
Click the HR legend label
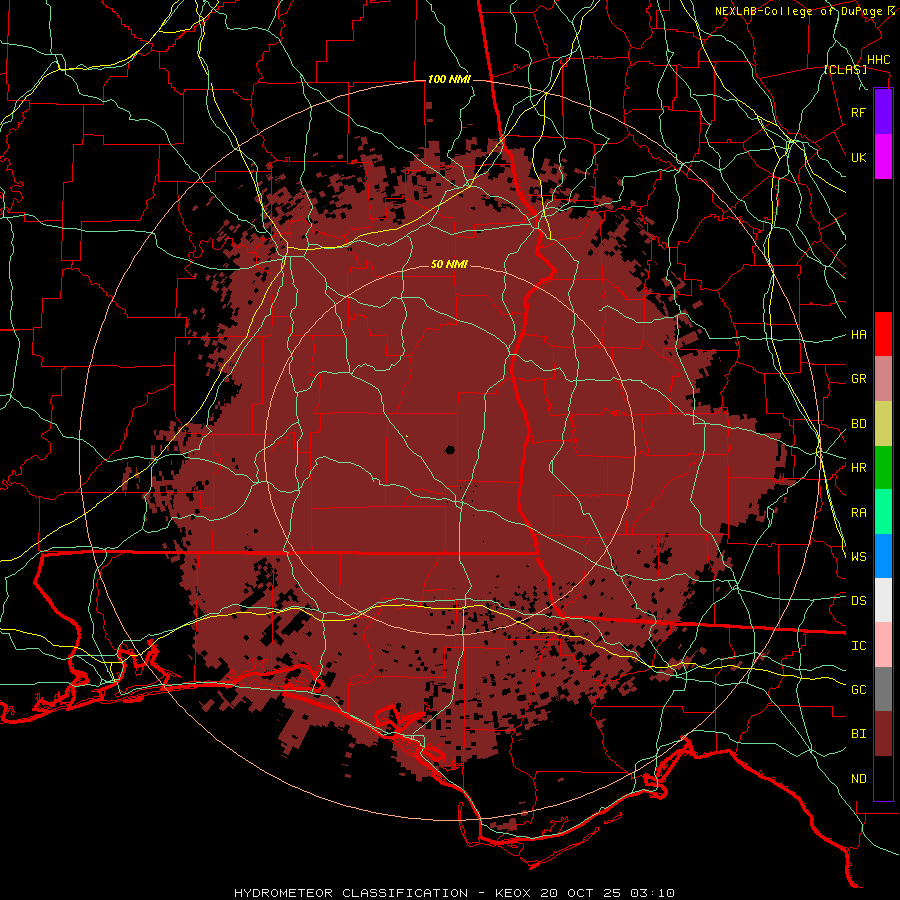[858, 468]
